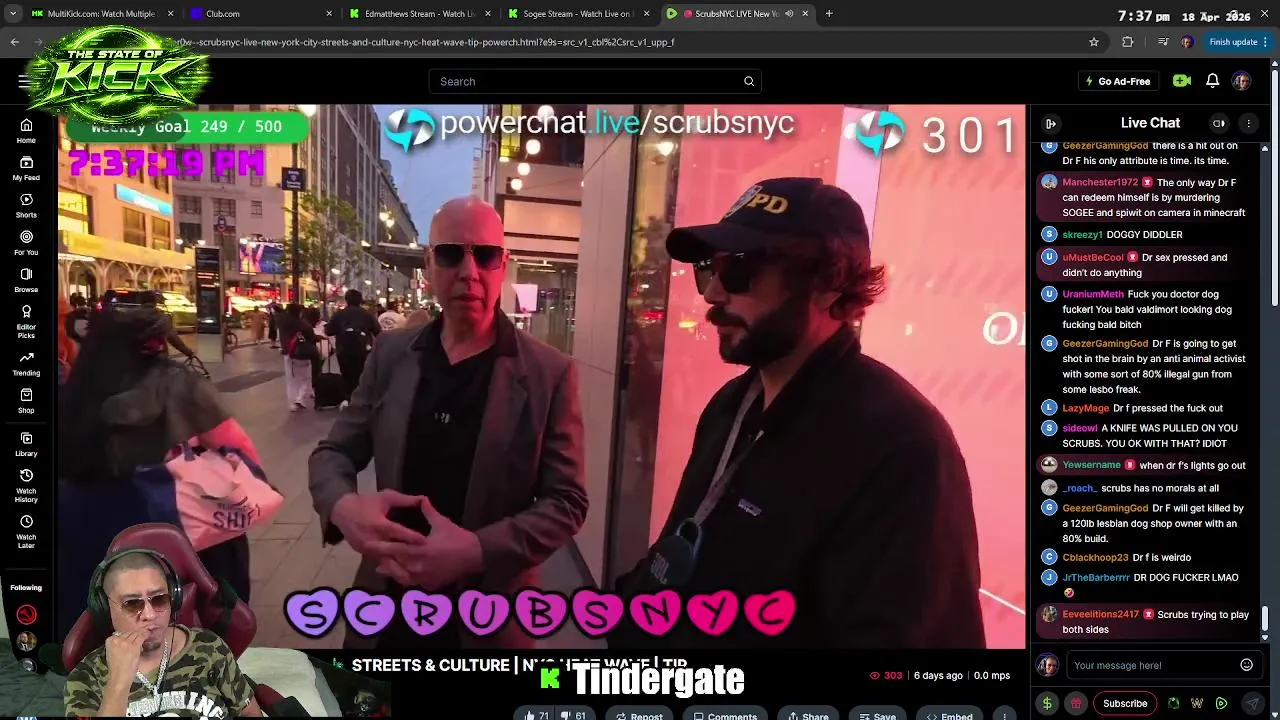
Task: Open the Comments button
Action: (725, 715)
